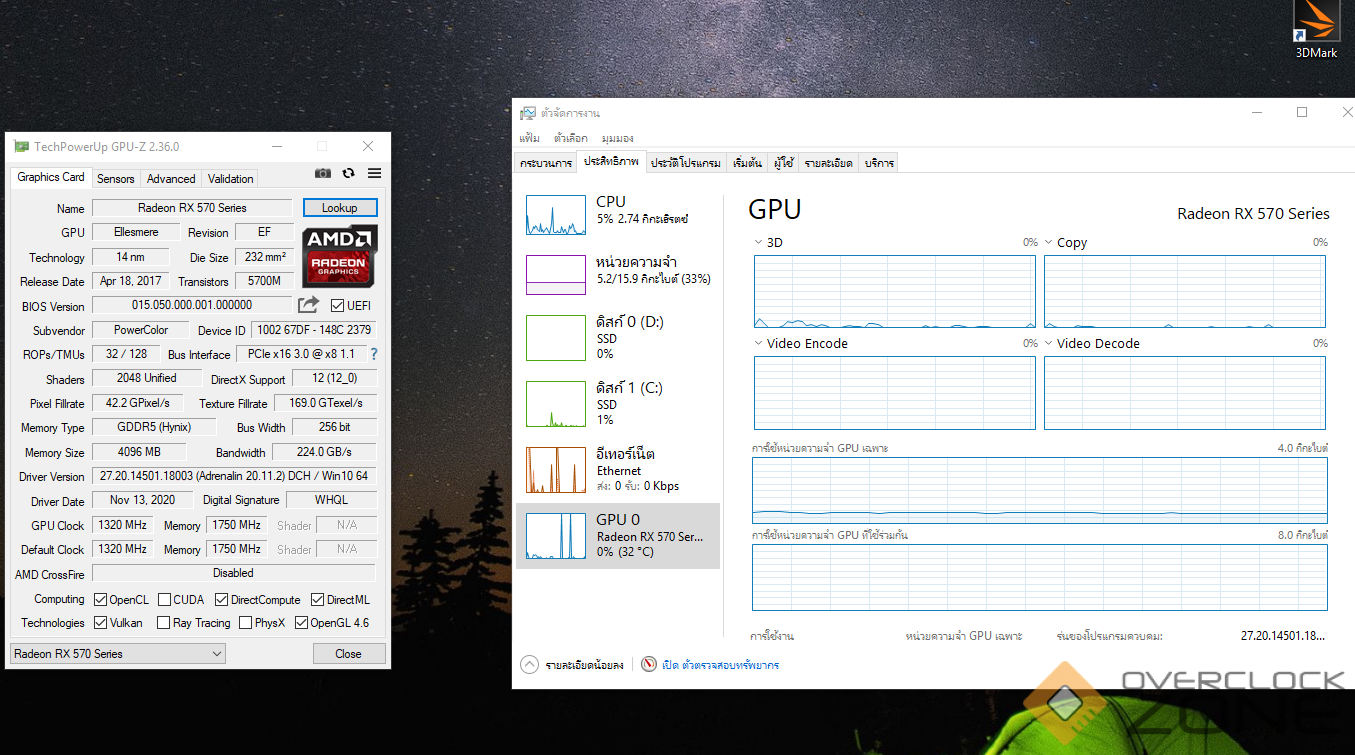
Task: Switch to the Validation tab in GPU-Z
Action: pyautogui.click(x=230, y=179)
